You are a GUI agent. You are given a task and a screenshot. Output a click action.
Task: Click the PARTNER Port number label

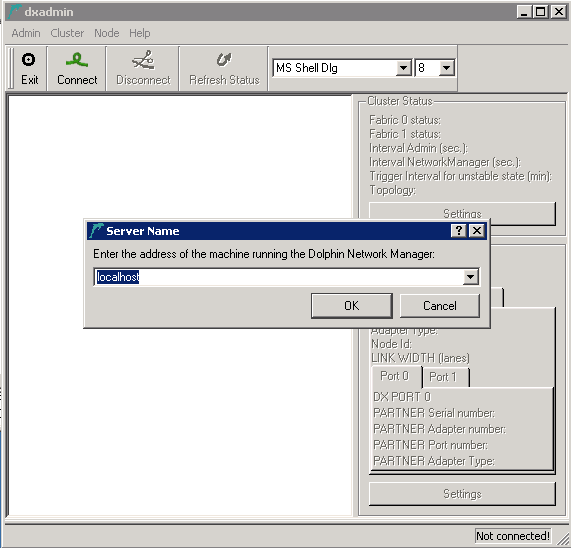pos(430,445)
